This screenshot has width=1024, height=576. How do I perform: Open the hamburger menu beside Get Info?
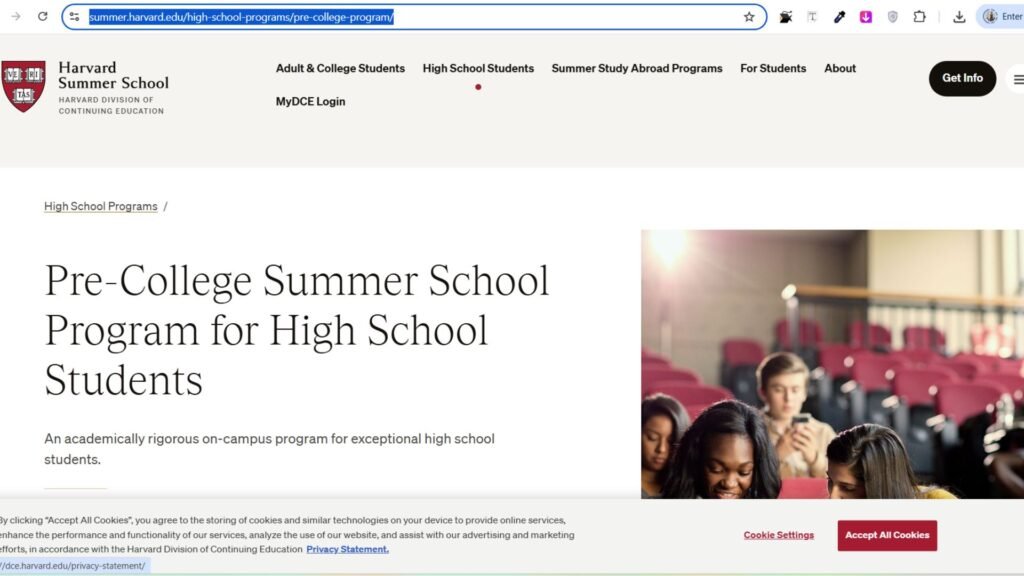coord(1017,79)
